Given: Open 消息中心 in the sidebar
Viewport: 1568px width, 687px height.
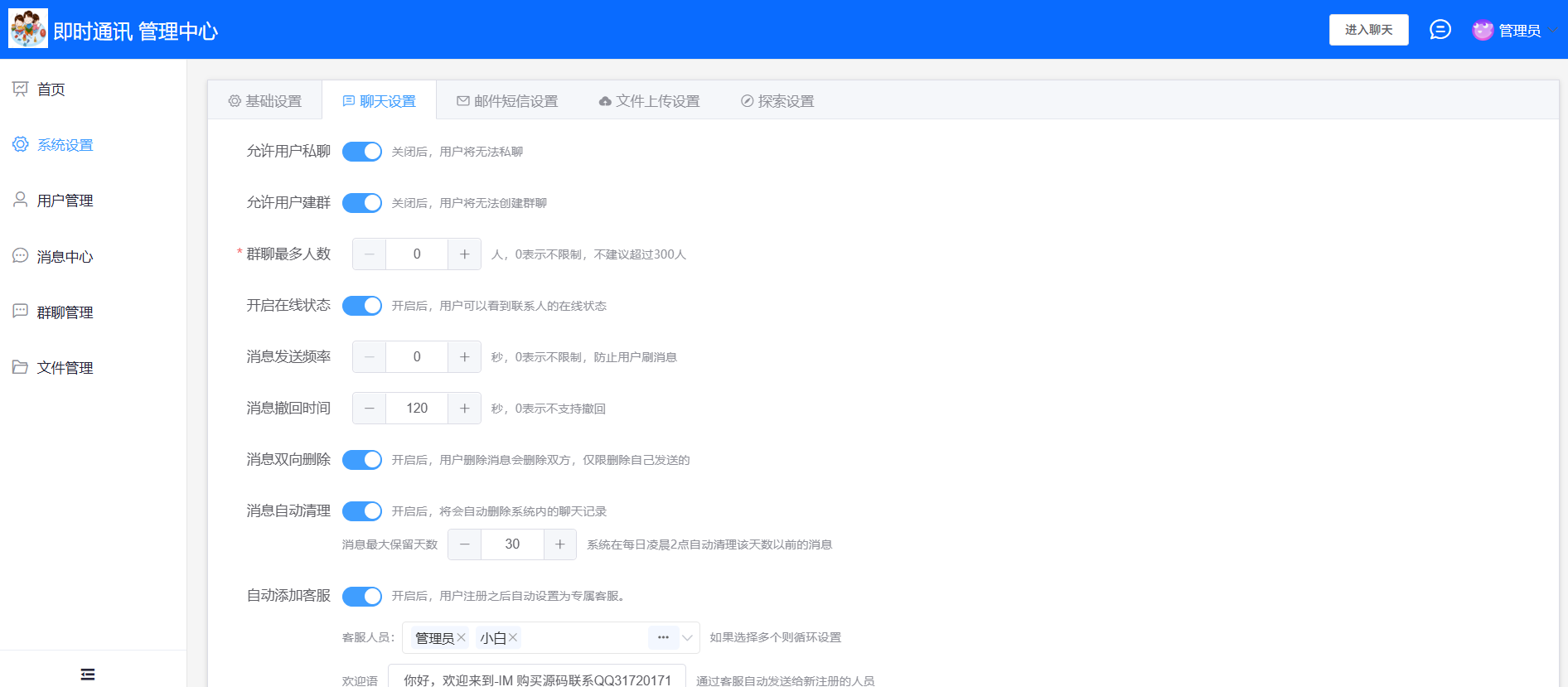Looking at the screenshot, I should click(93, 256).
